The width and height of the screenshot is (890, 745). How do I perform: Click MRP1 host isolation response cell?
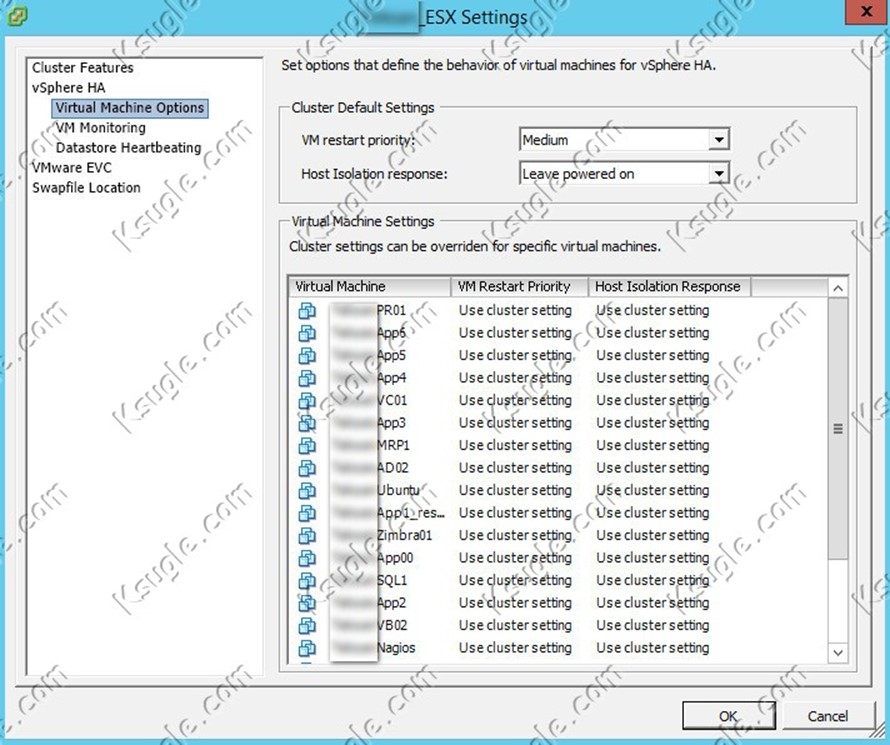tap(653, 446)
